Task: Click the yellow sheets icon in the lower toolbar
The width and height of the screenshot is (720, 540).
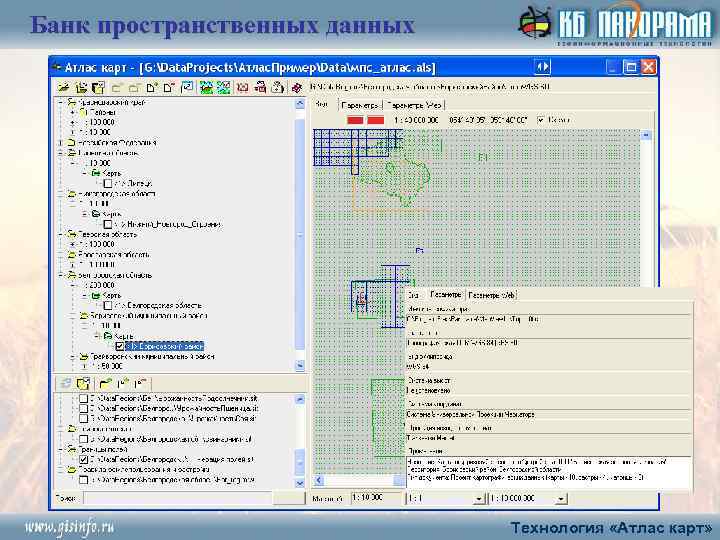Action: pyautogui.click(x=83, y=383)
